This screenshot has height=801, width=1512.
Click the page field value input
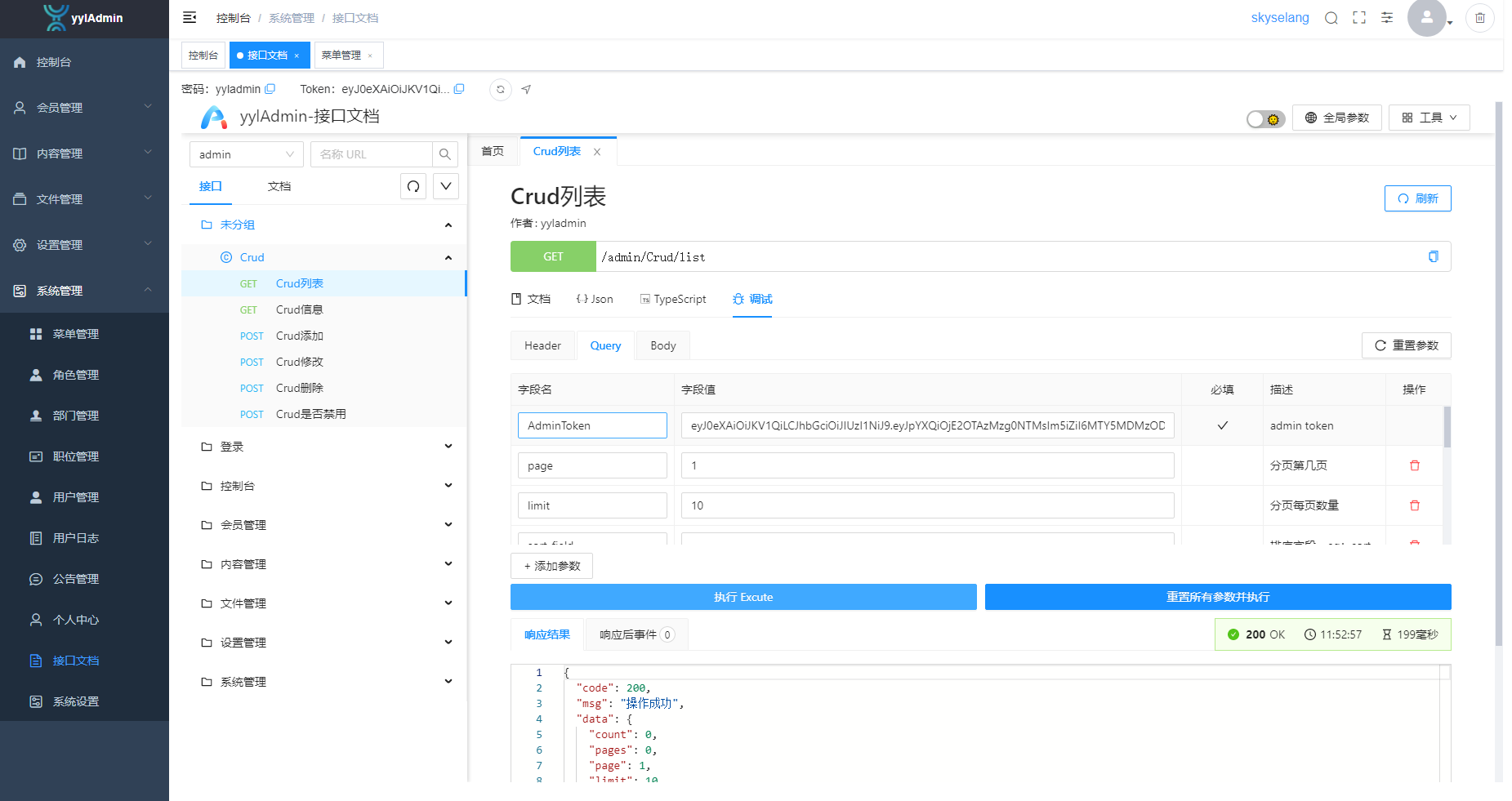(x=927, y=465)
